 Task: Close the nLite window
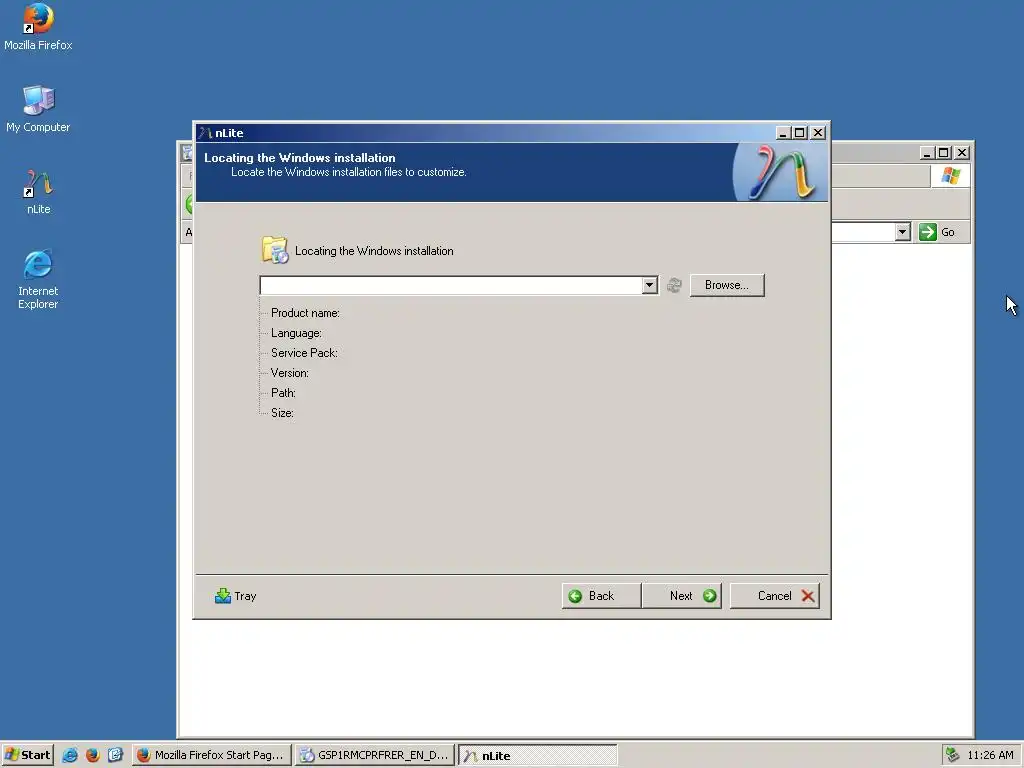818,133
